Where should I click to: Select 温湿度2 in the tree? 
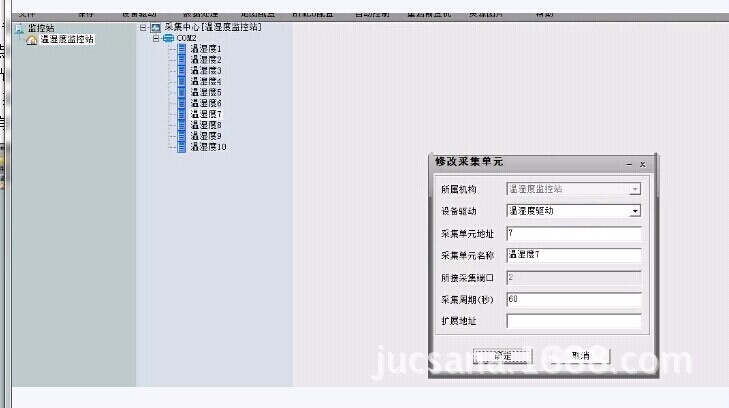(x=206, y=60)
